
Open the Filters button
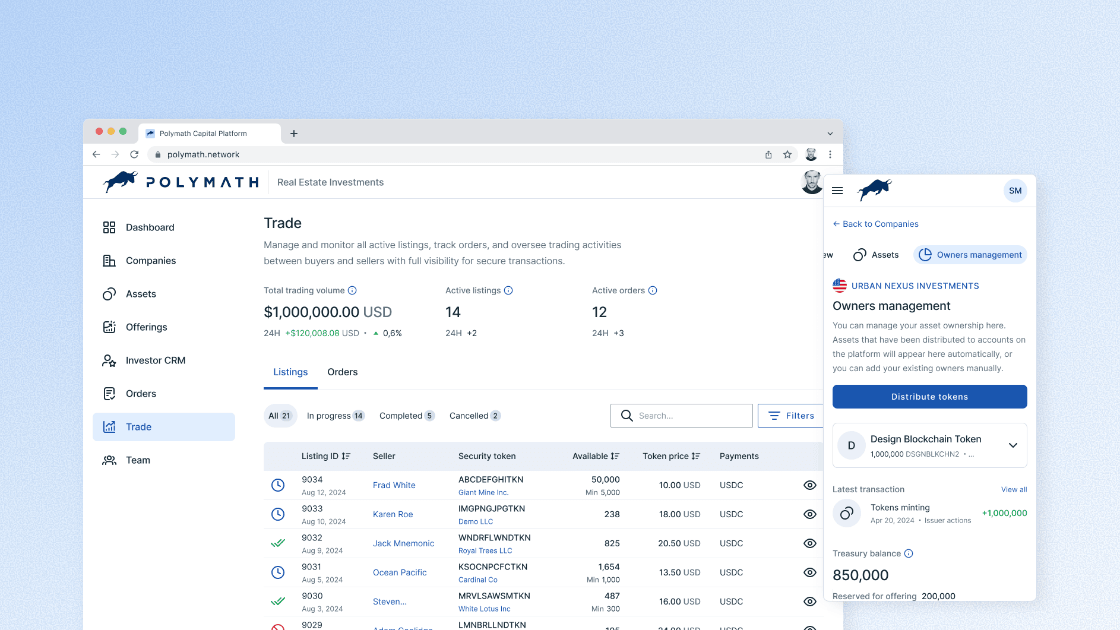point(791,416)
